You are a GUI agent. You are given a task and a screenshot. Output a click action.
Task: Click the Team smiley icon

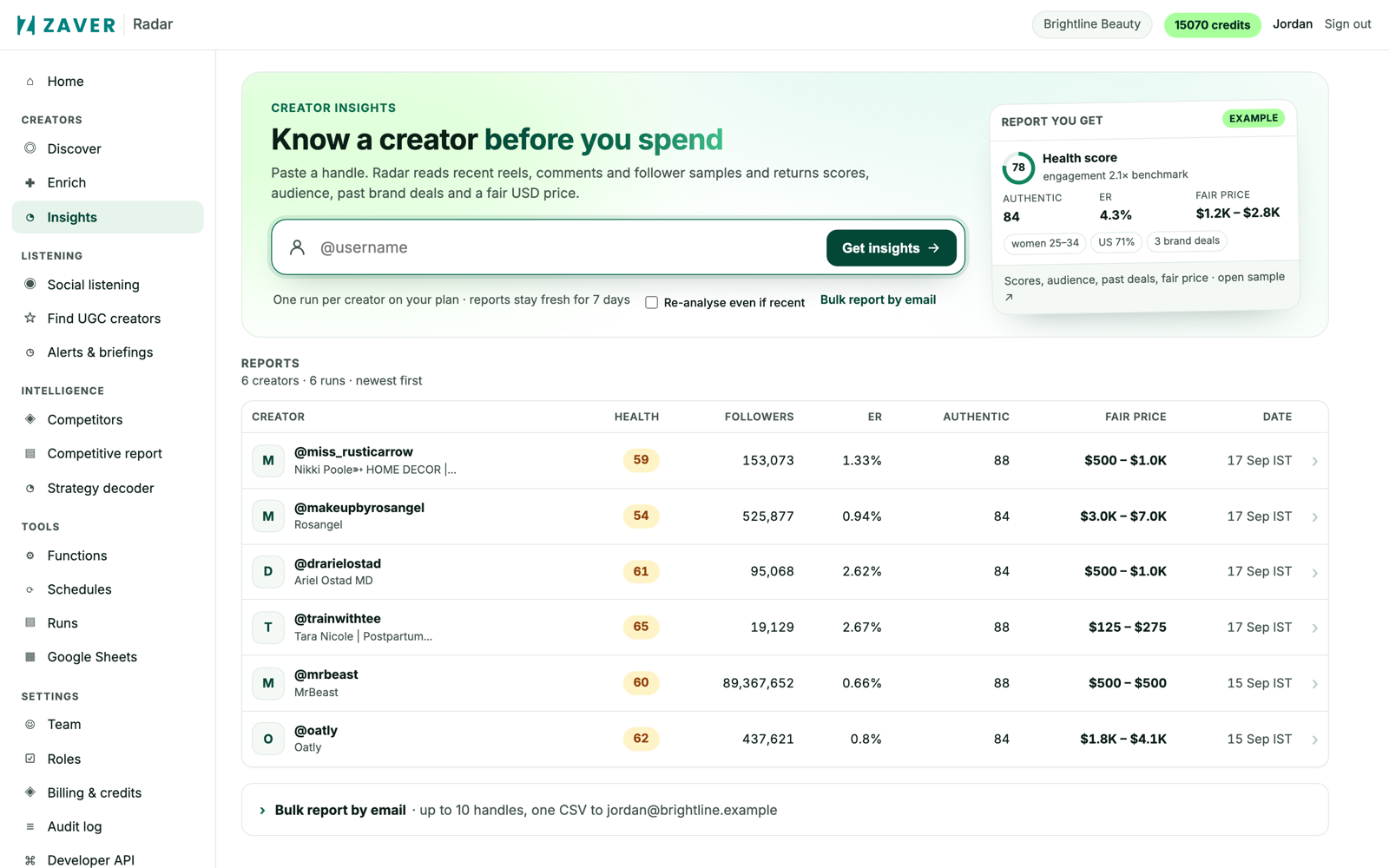30,724
